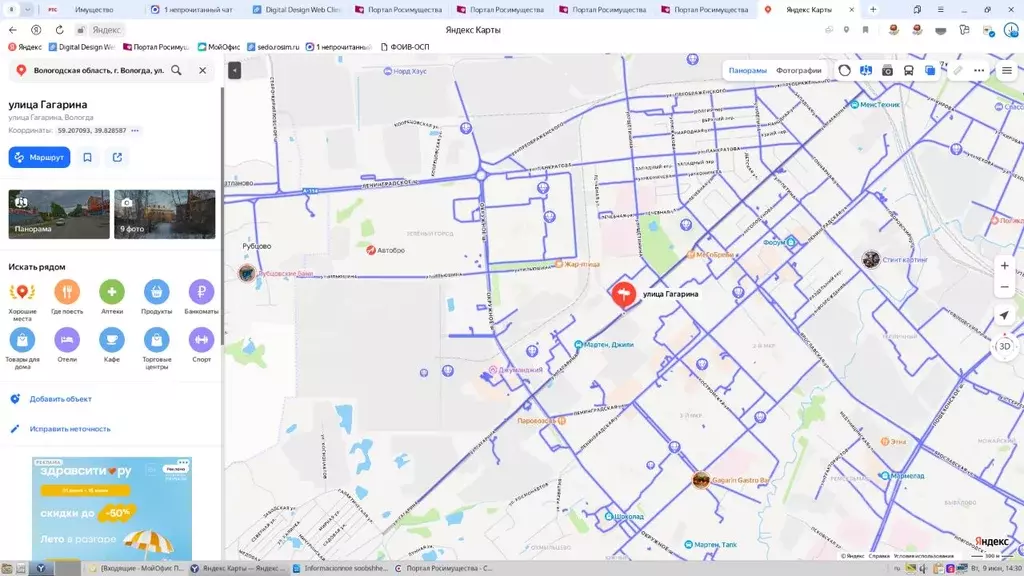Open the hamburger main menu
Image resolution: width=1024 pixels, height=576 pixels.
1007,71
